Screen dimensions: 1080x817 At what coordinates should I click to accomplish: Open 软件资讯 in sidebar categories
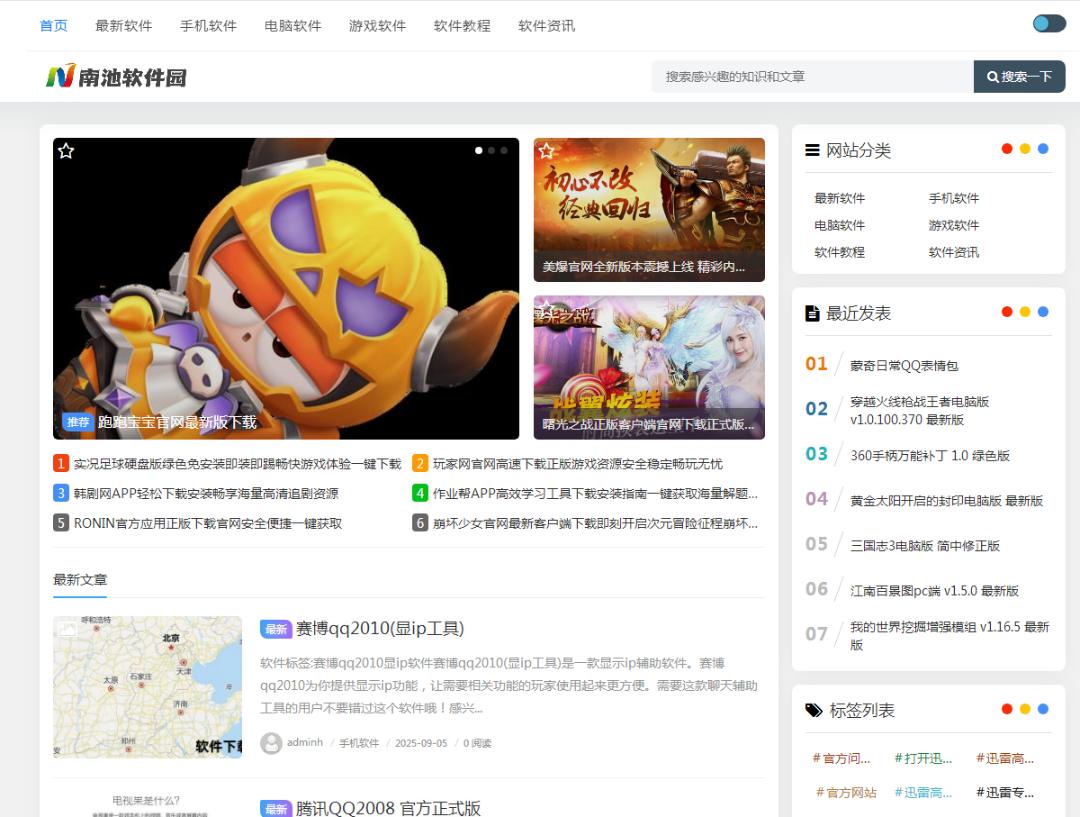pos(954,252)
